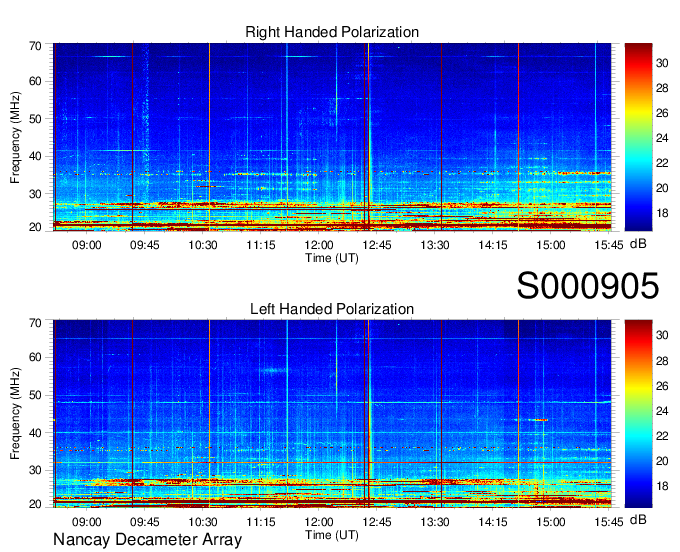Click the Left Handed Polarization title

pyautogui.click(x=332, y=309)
